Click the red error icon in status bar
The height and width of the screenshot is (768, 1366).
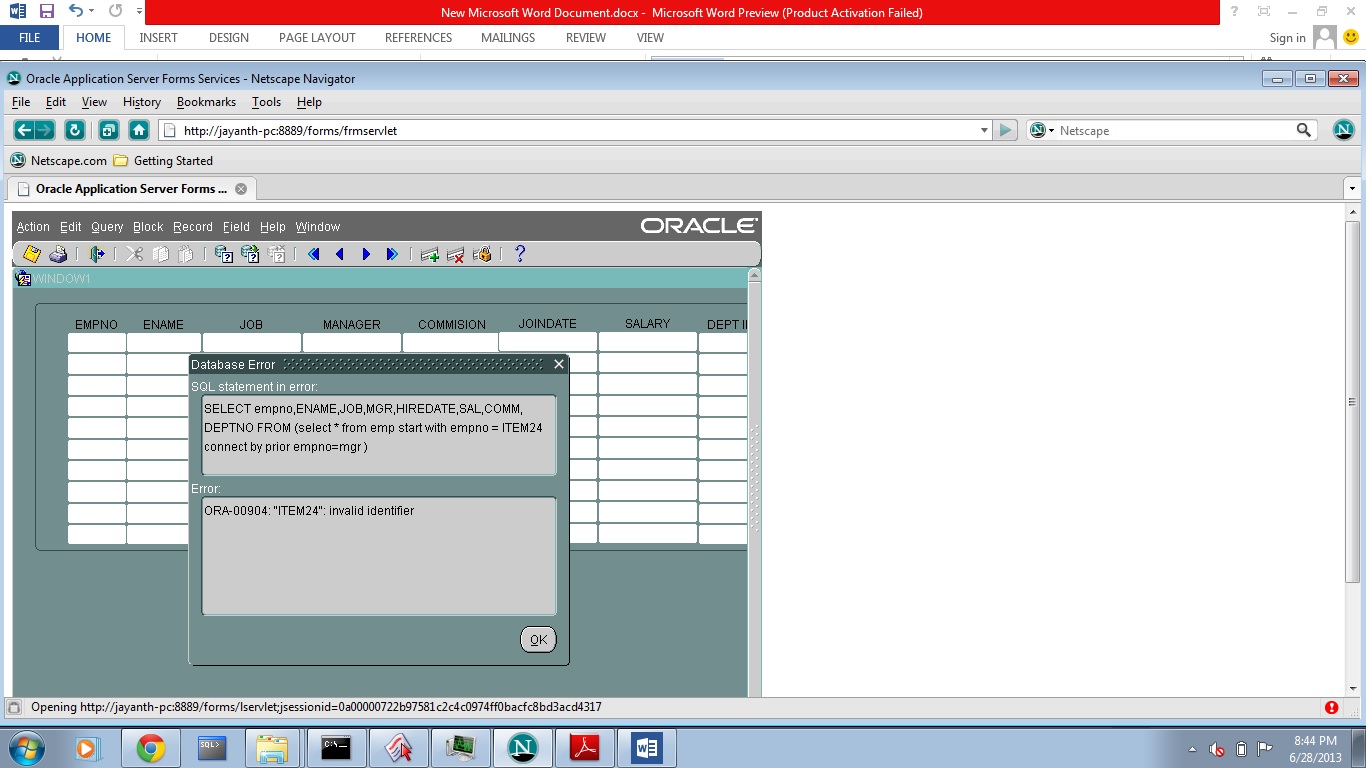[1332, 707]
